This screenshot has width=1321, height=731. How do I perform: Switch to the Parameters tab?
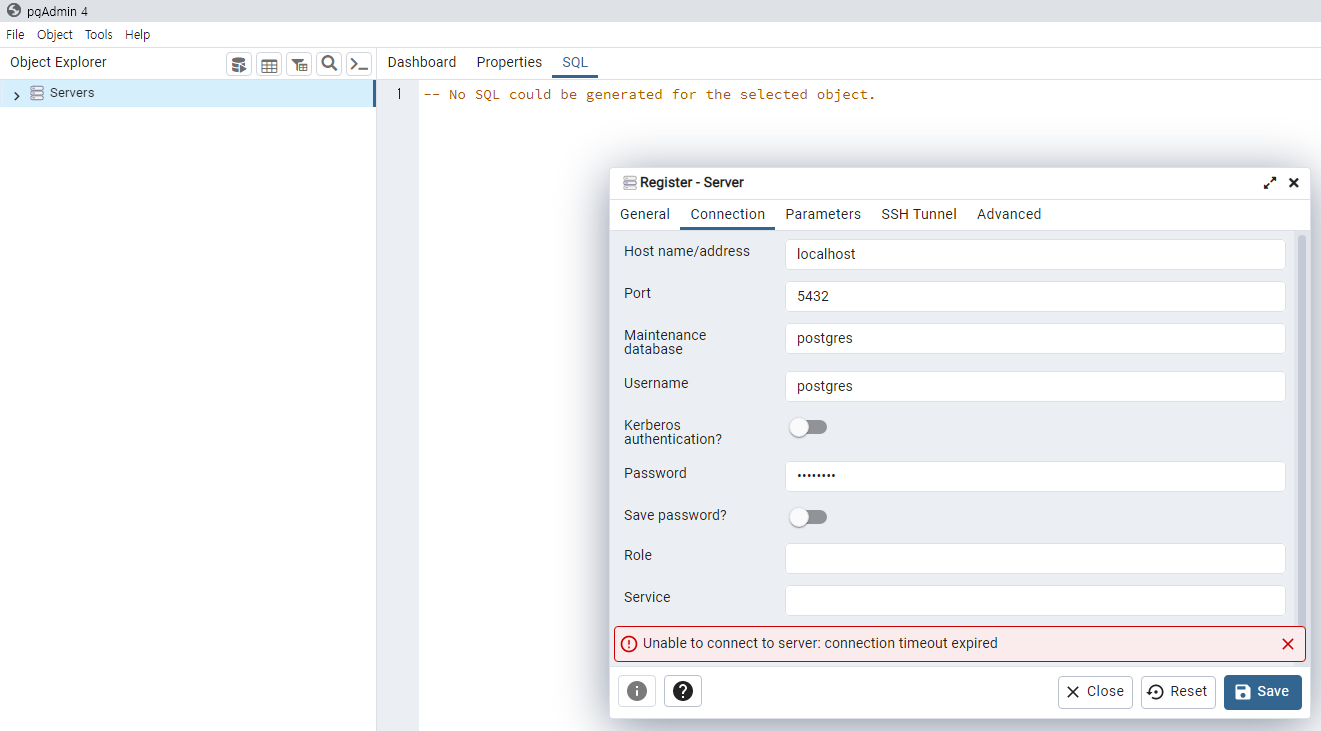tap(822, 214)
